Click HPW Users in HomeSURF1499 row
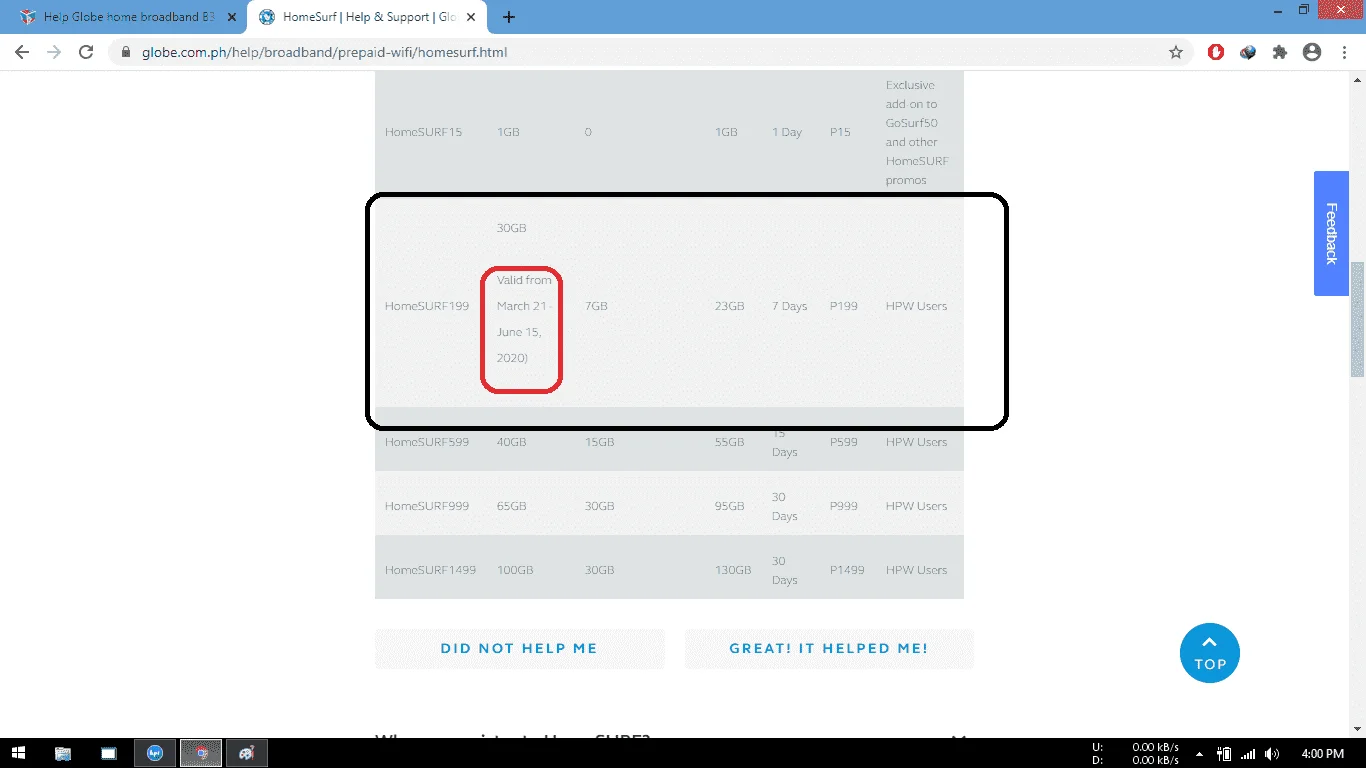1366x768 pixels. (x=916, y=570)
